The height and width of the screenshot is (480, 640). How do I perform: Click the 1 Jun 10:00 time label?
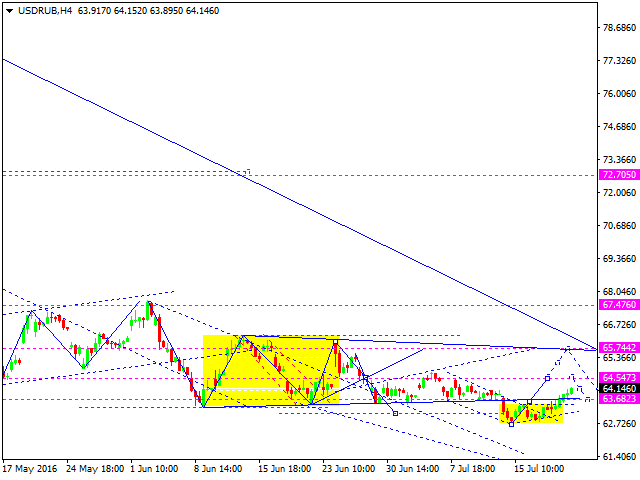[x=154, y=468]
